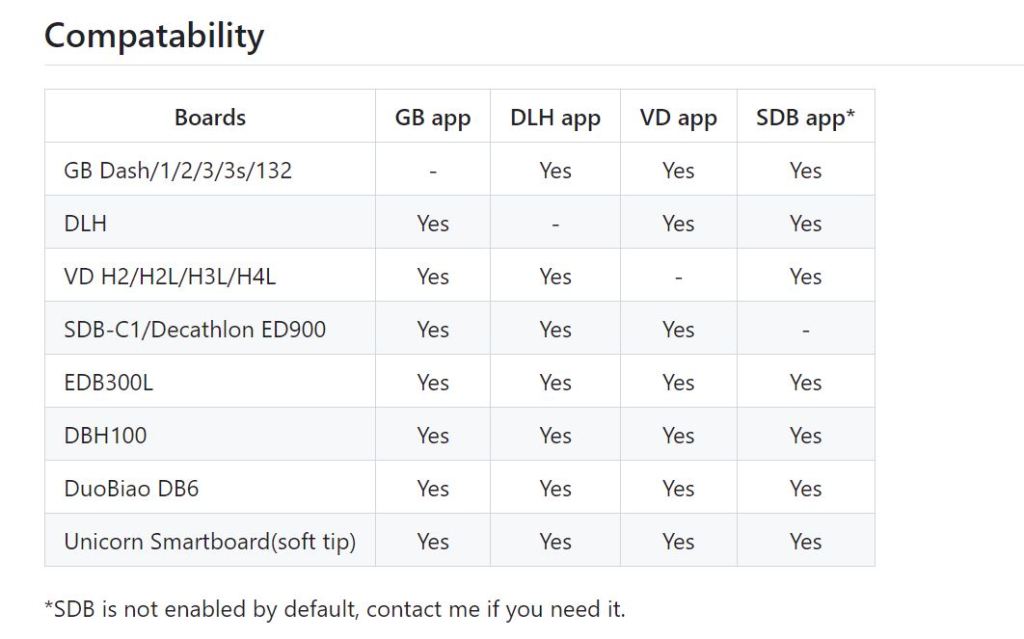Select the GB Dash/1/2/3/3s/132 board cell

pos(178,170)
